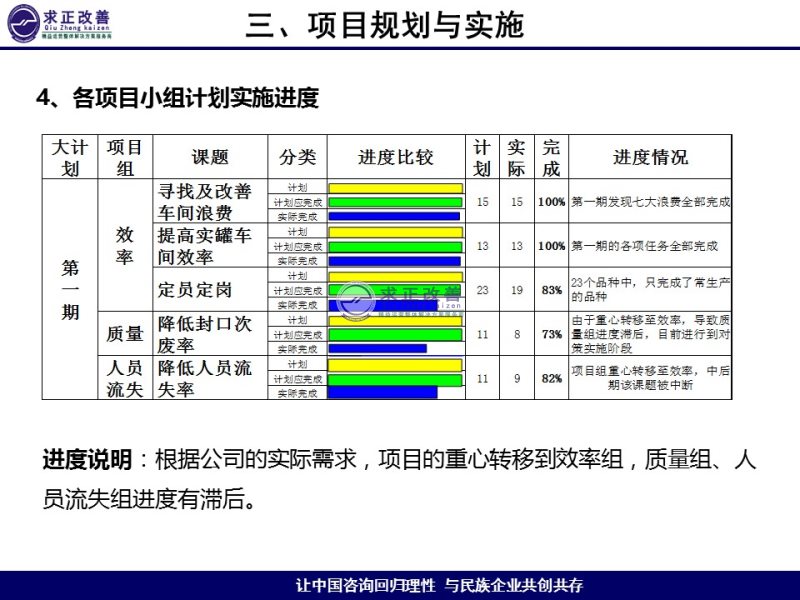This screenshot has height=600, width=800.
Task: Click the blue actual bar for 降低封口次废率
Action: (378, 349)
